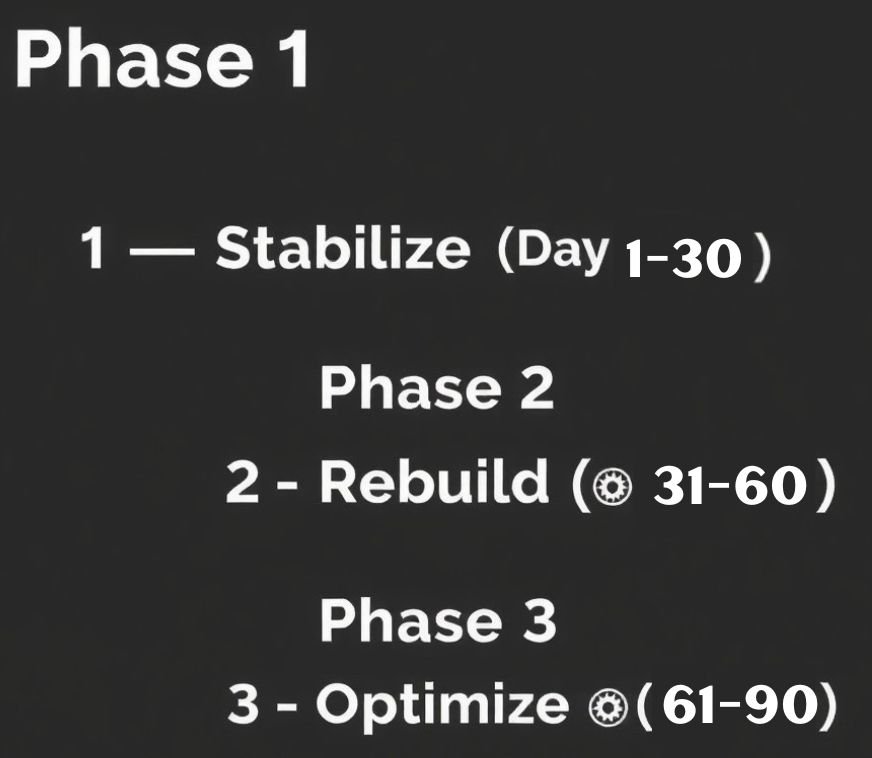Click the gear icon beside 31-60
This screenshot has width=872, height=758.
click(607, 487)
